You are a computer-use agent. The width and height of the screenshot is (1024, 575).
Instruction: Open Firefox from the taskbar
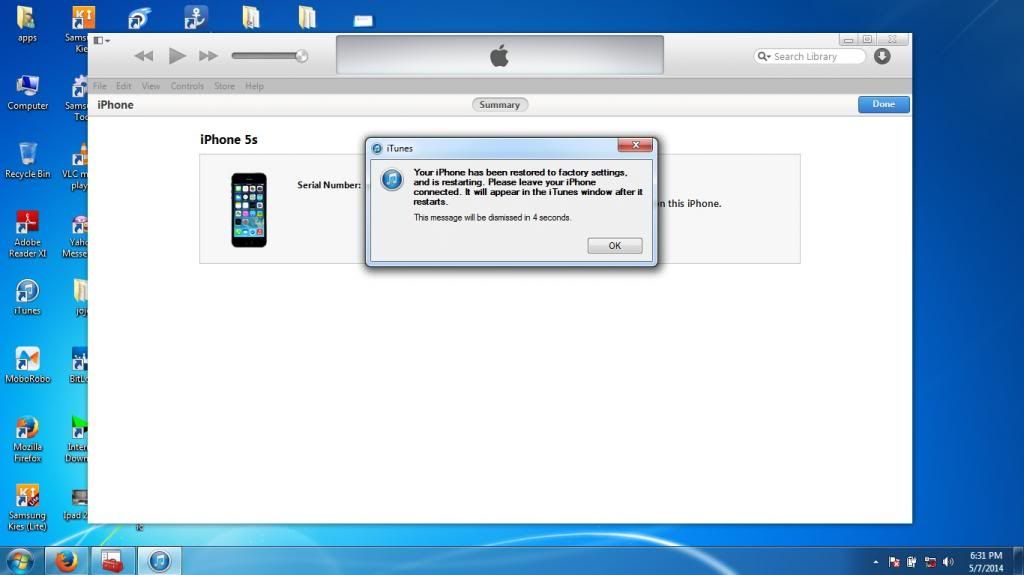66,561
